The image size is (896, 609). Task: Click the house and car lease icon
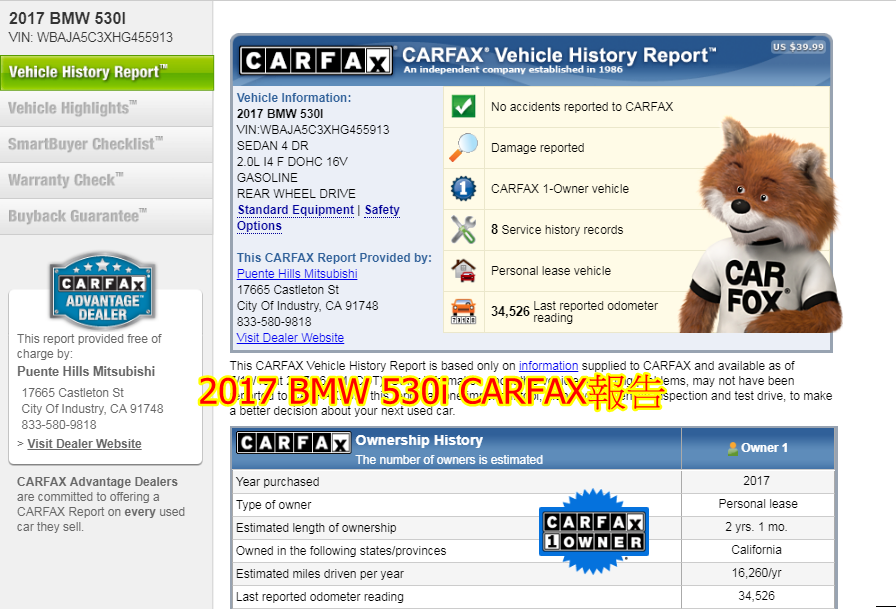point(463,270)
